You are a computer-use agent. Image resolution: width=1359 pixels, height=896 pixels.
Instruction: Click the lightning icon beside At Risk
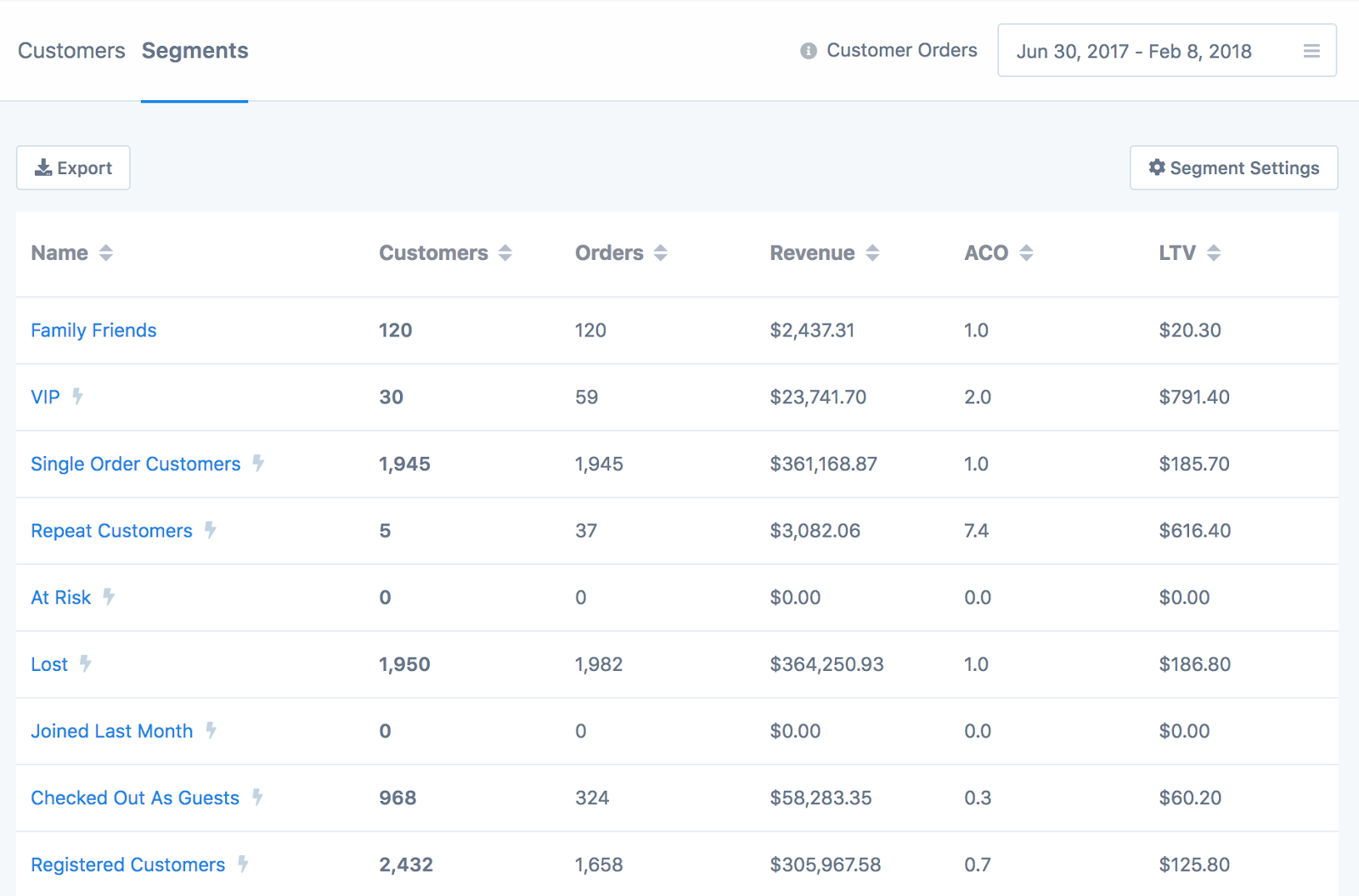click(x=109, y=596)
